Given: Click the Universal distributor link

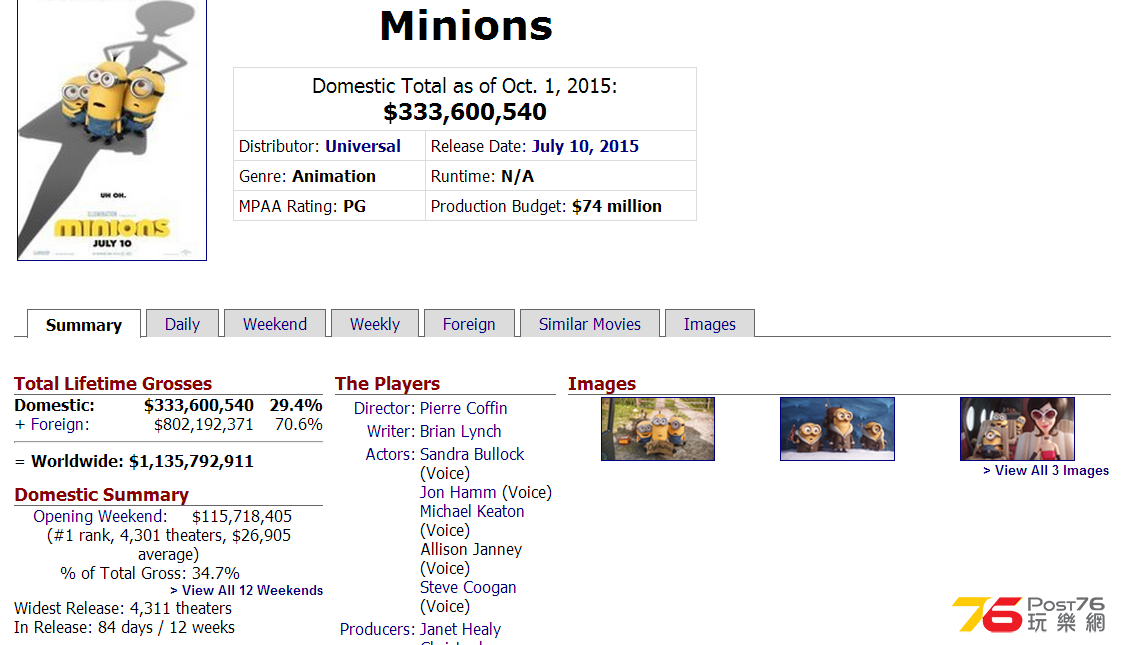Looking at the screenshot, I should (x=363, y=146).
